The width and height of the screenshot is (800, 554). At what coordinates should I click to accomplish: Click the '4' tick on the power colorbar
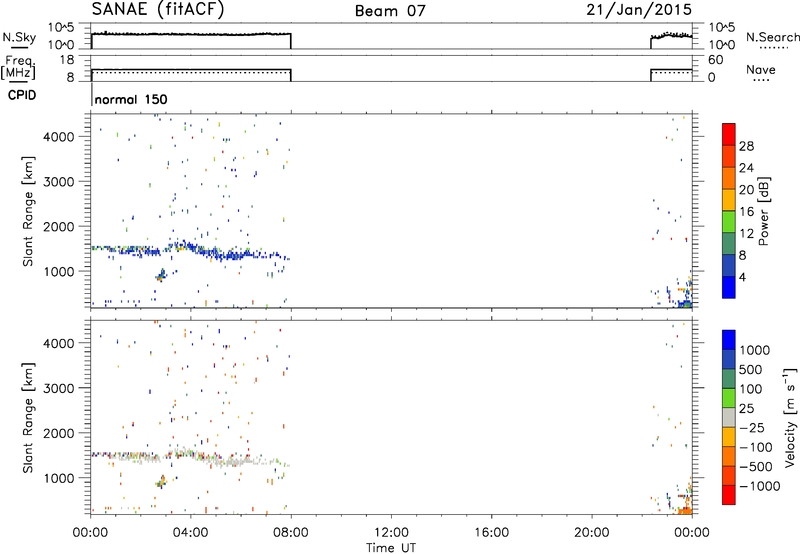click(x=742, y=277)
